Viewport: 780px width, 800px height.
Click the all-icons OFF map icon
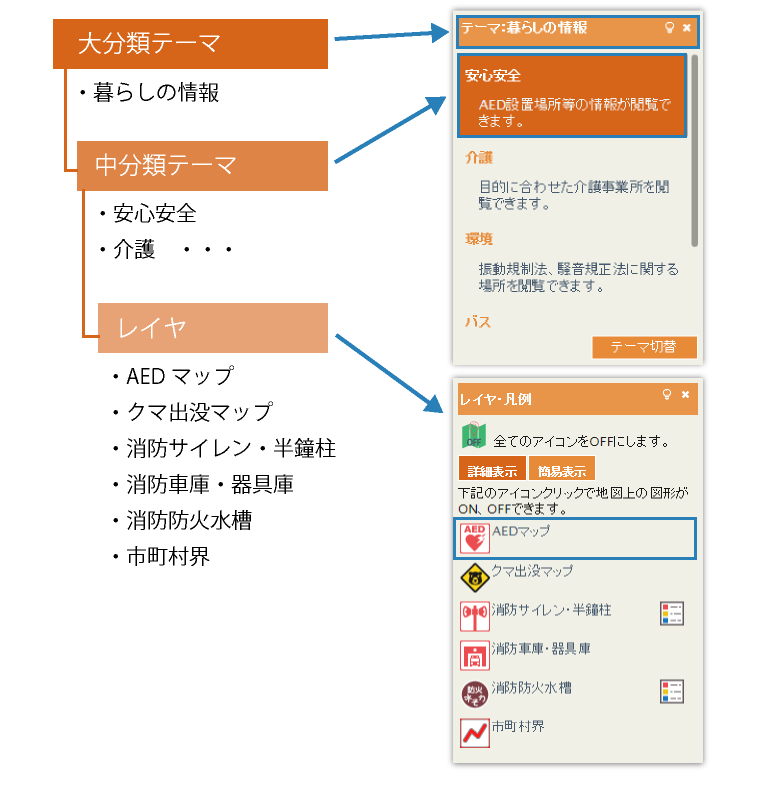click(x=473, y=436)
